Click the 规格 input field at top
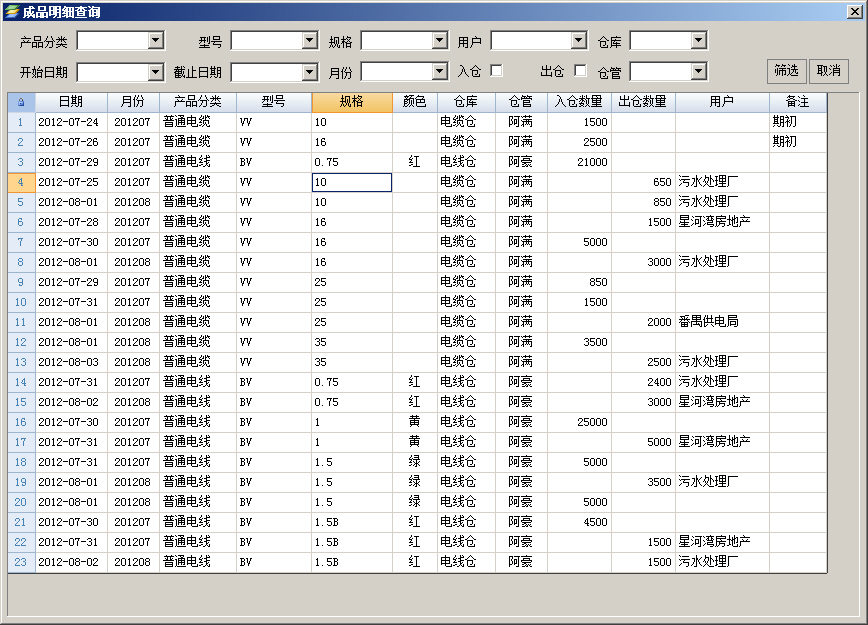 (396, 41)
